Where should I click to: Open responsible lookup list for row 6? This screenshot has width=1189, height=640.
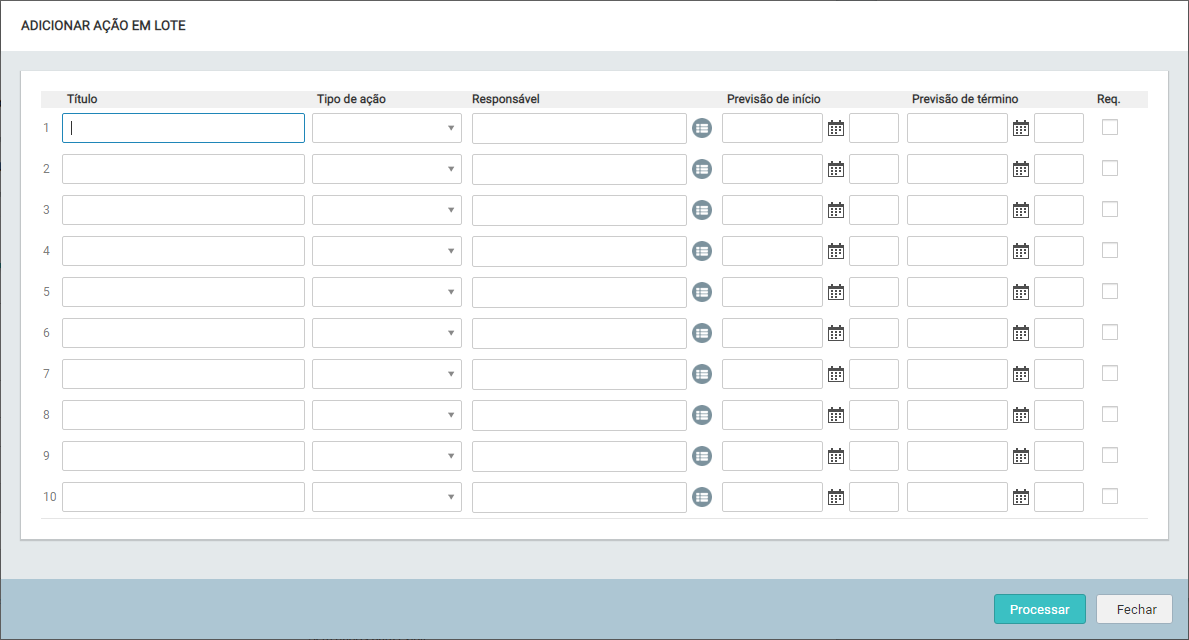tap(702, 334)
